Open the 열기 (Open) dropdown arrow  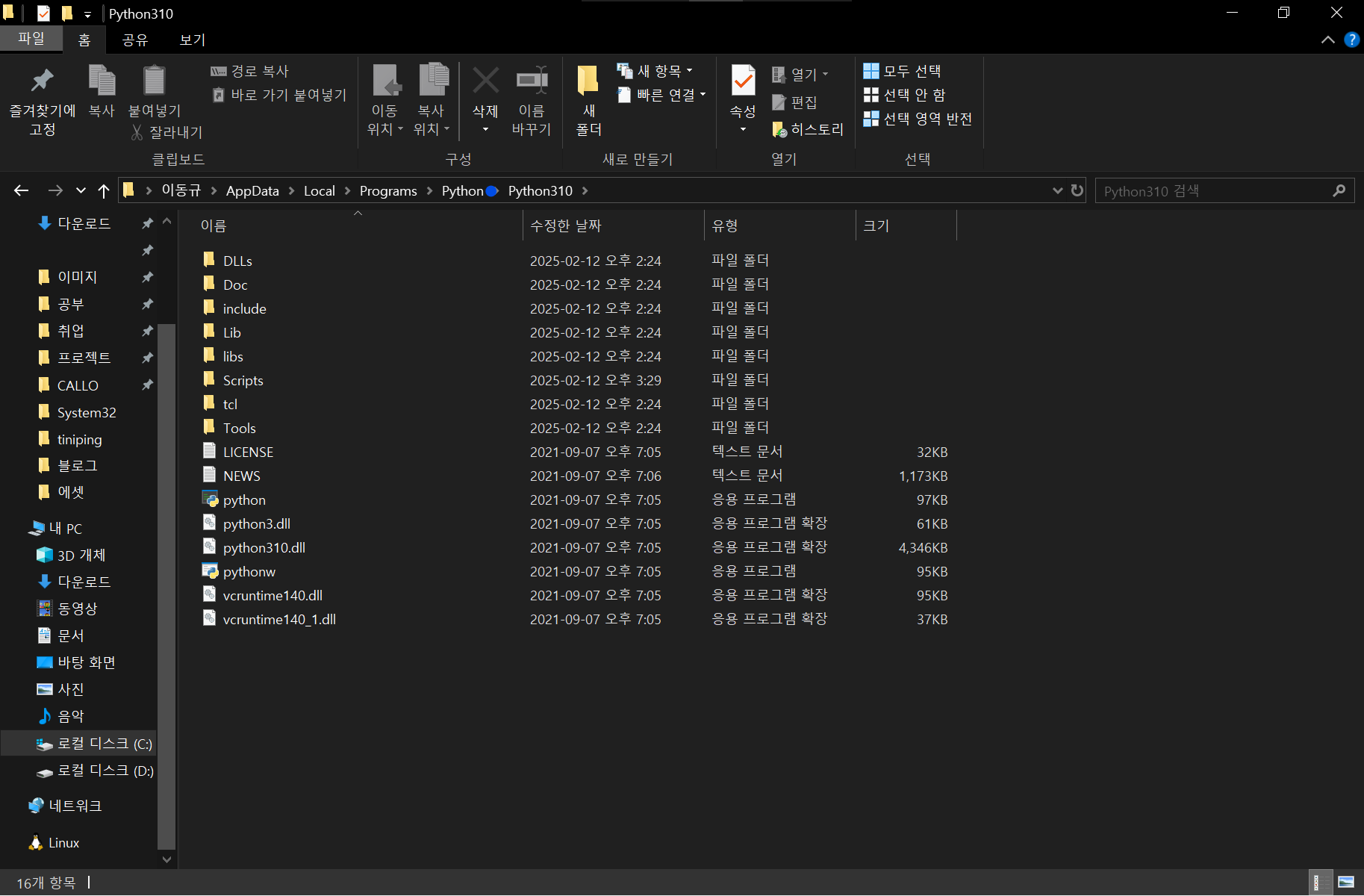click(x=825, y=74)
